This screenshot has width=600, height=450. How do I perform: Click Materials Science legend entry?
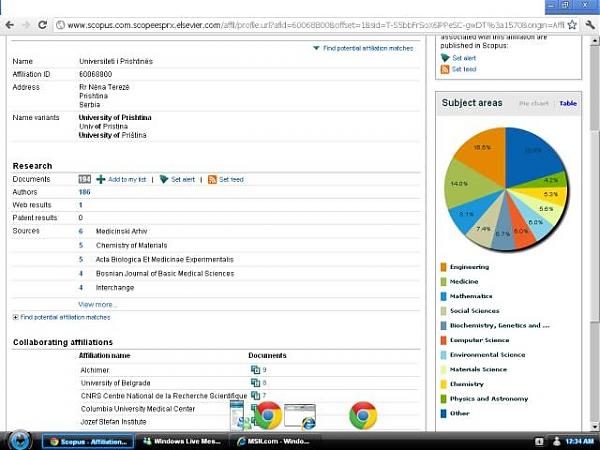(x=478, y=369)
